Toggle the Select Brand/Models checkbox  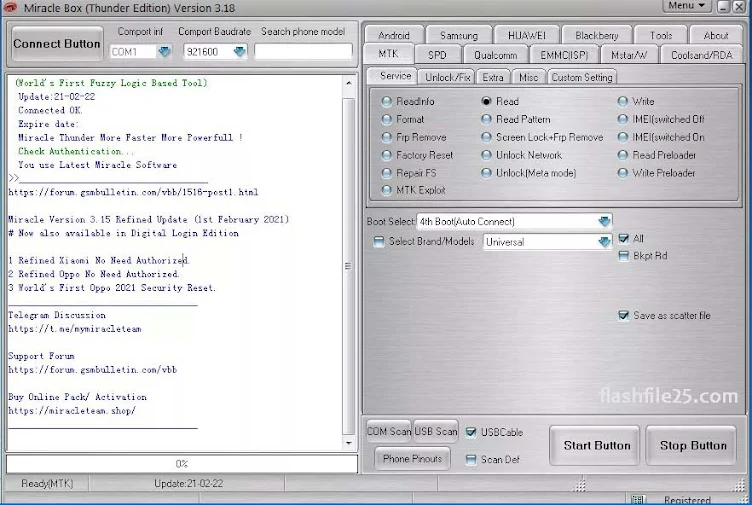[379, 241]
